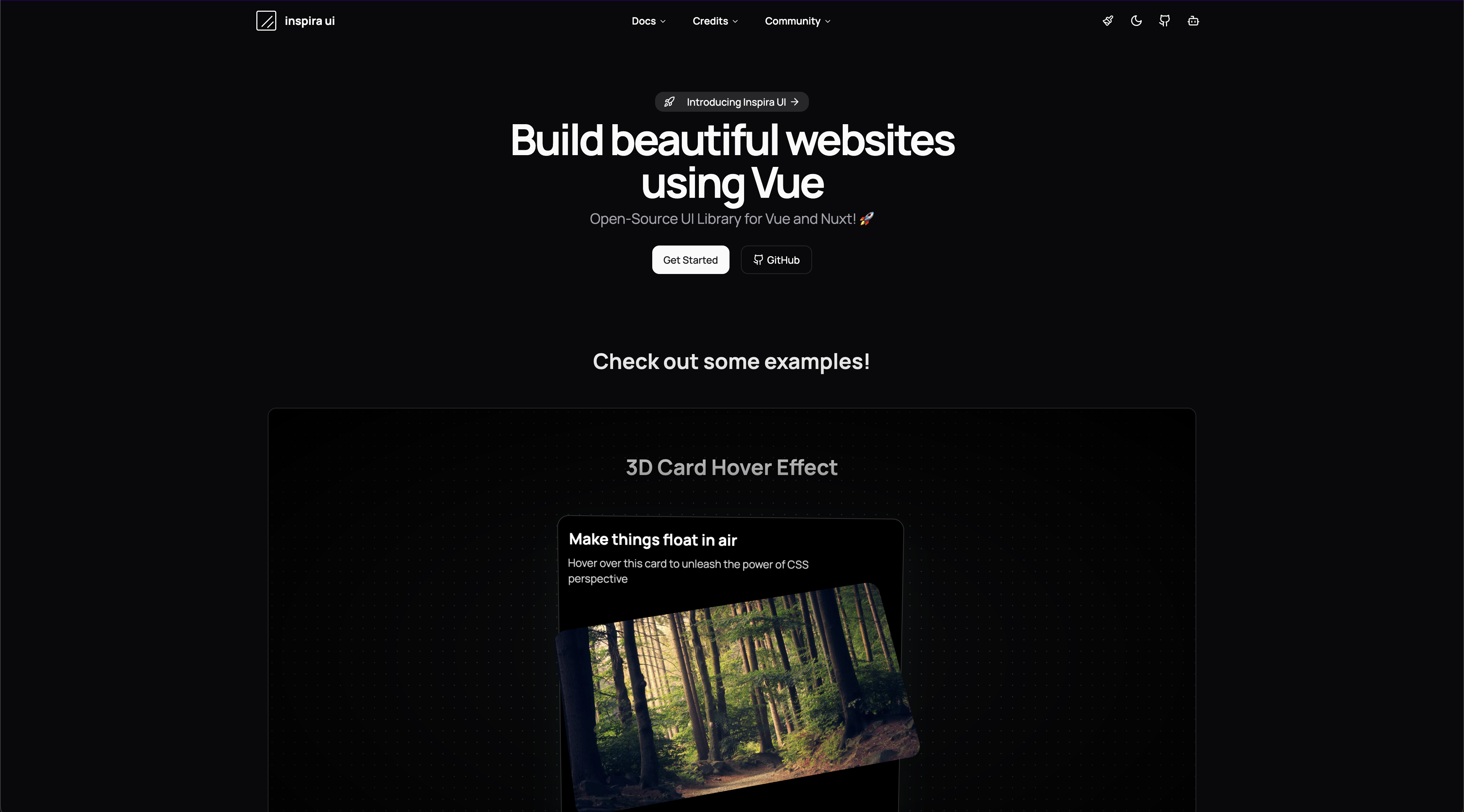Screen dimensions: 1464x812
Task: Click the inspira ui brand name
Action: [x=310, y=21]
